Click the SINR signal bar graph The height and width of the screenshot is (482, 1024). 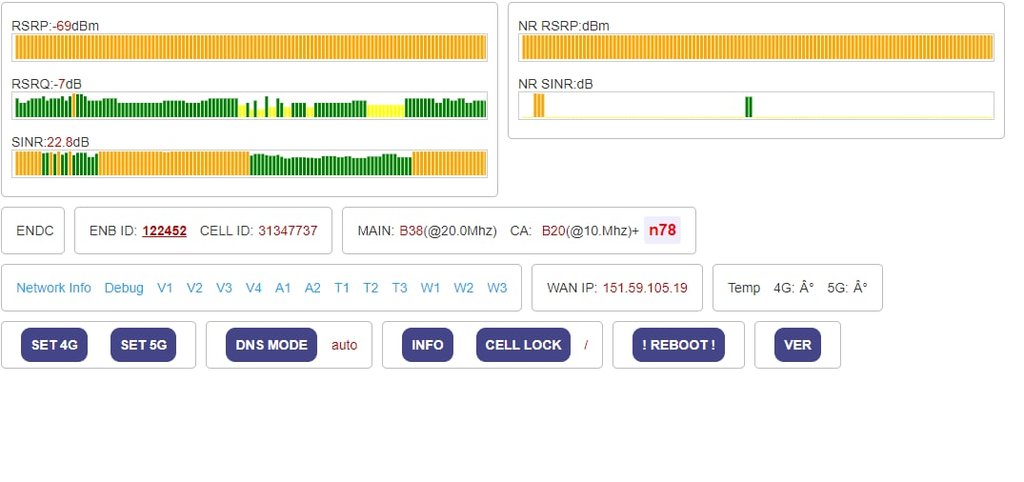pyautogui.click(x=249, y=163)
